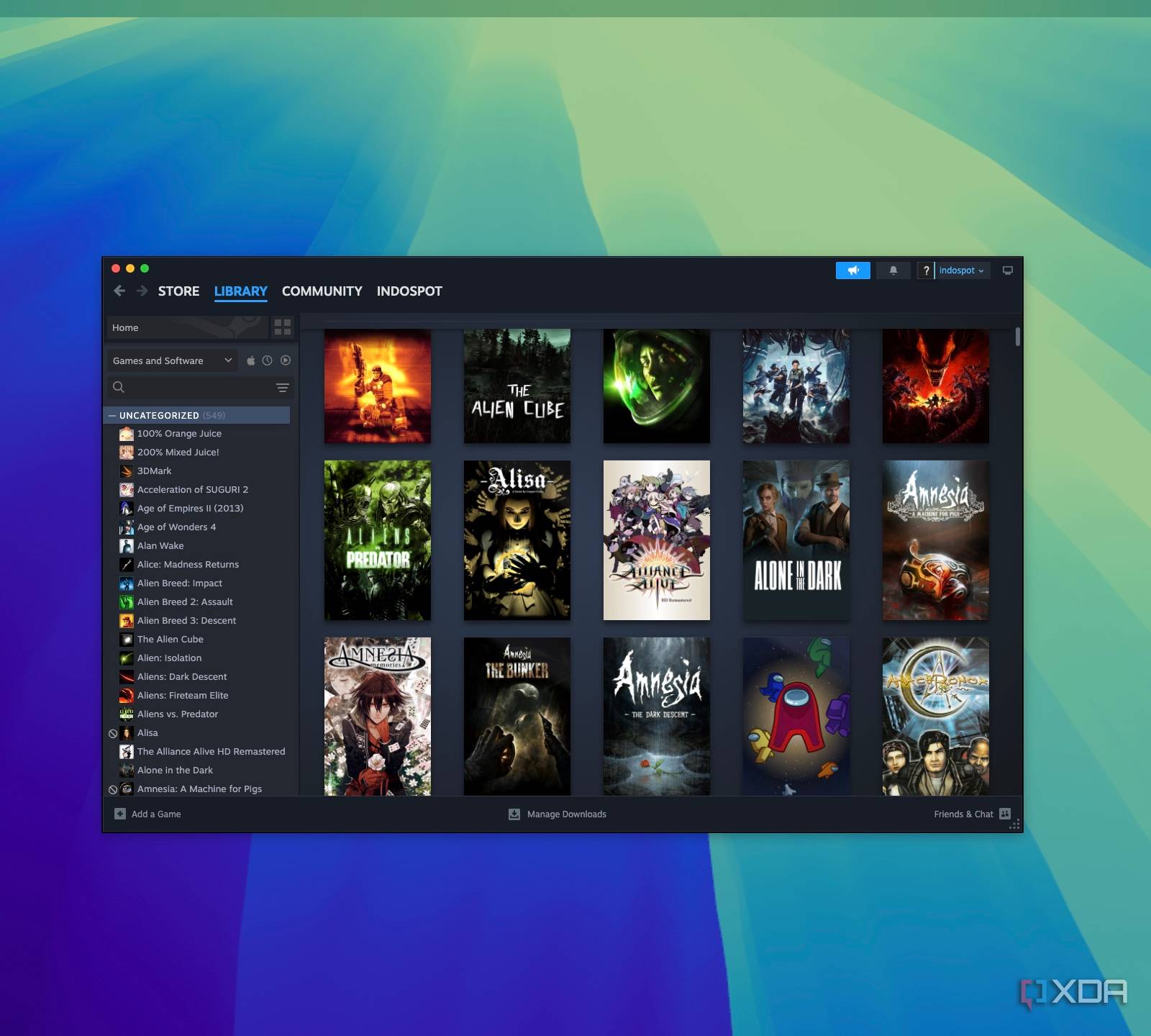The image size is (1151, 1036).
Task: Open the Community tab
Action: [322, 291]
